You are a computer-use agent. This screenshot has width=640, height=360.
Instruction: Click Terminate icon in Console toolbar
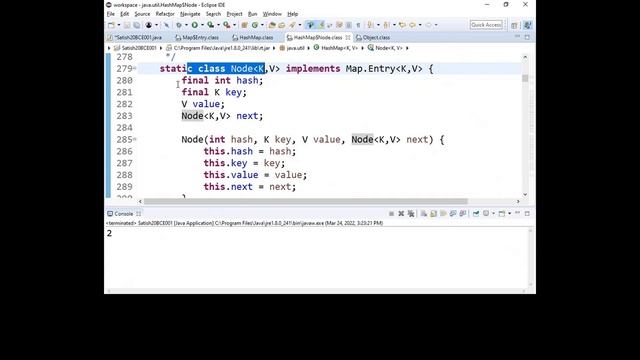[391, 213]
